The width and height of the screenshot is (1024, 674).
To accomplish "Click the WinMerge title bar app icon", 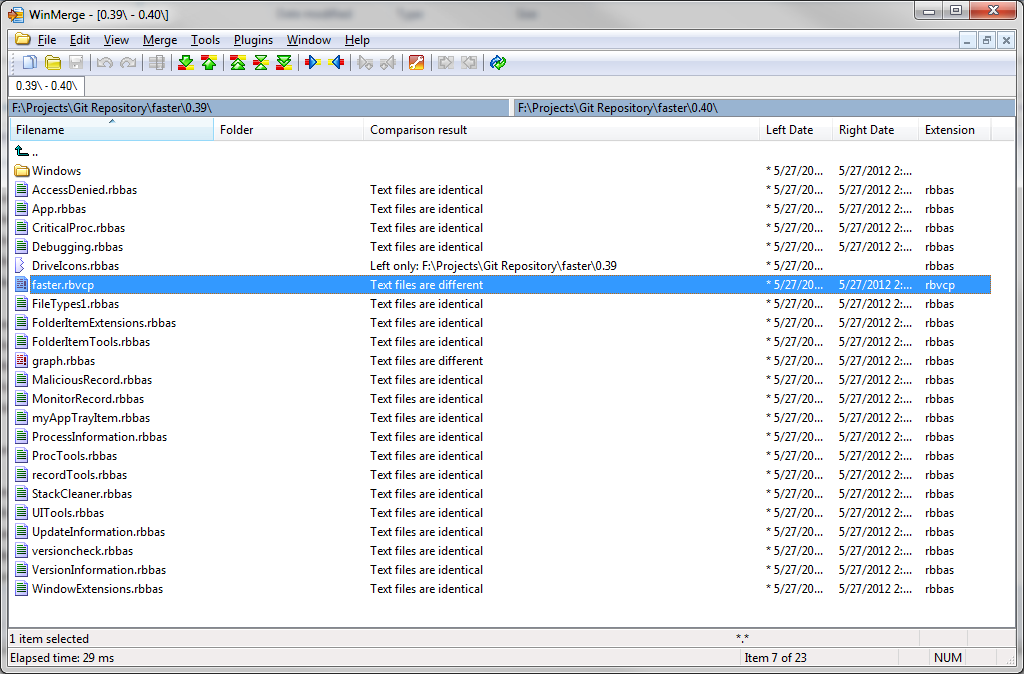I will (16, 14).
